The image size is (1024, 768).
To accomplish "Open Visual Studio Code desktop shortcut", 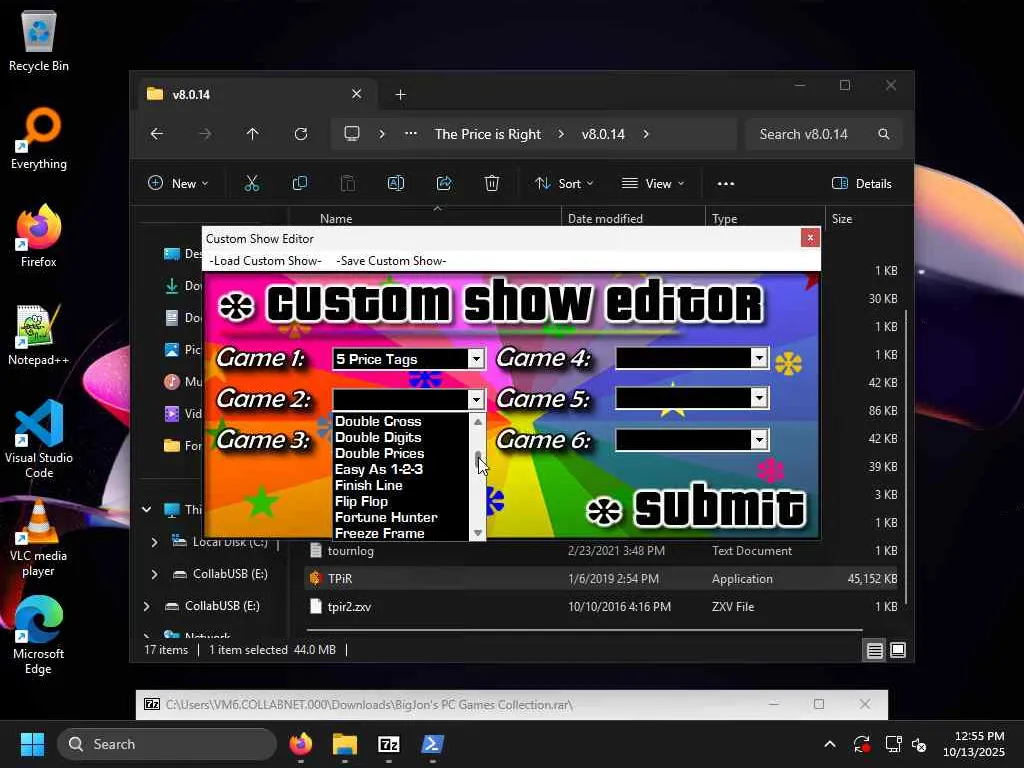I will [x=39, y=440].
